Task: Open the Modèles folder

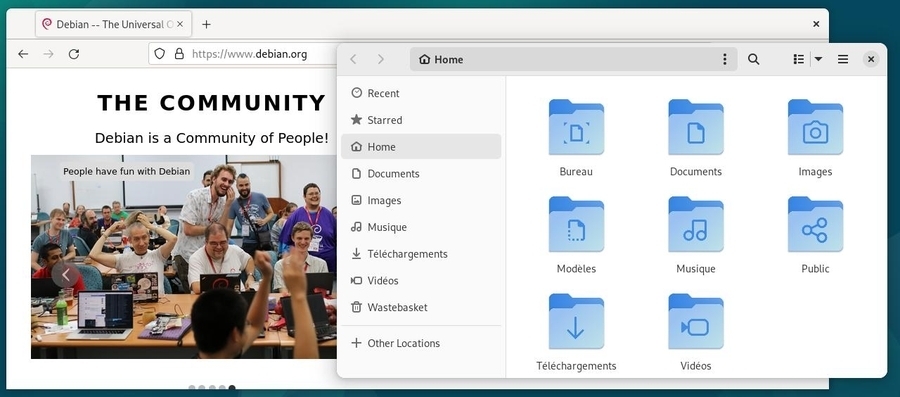Action: click(x=576, y=224)
